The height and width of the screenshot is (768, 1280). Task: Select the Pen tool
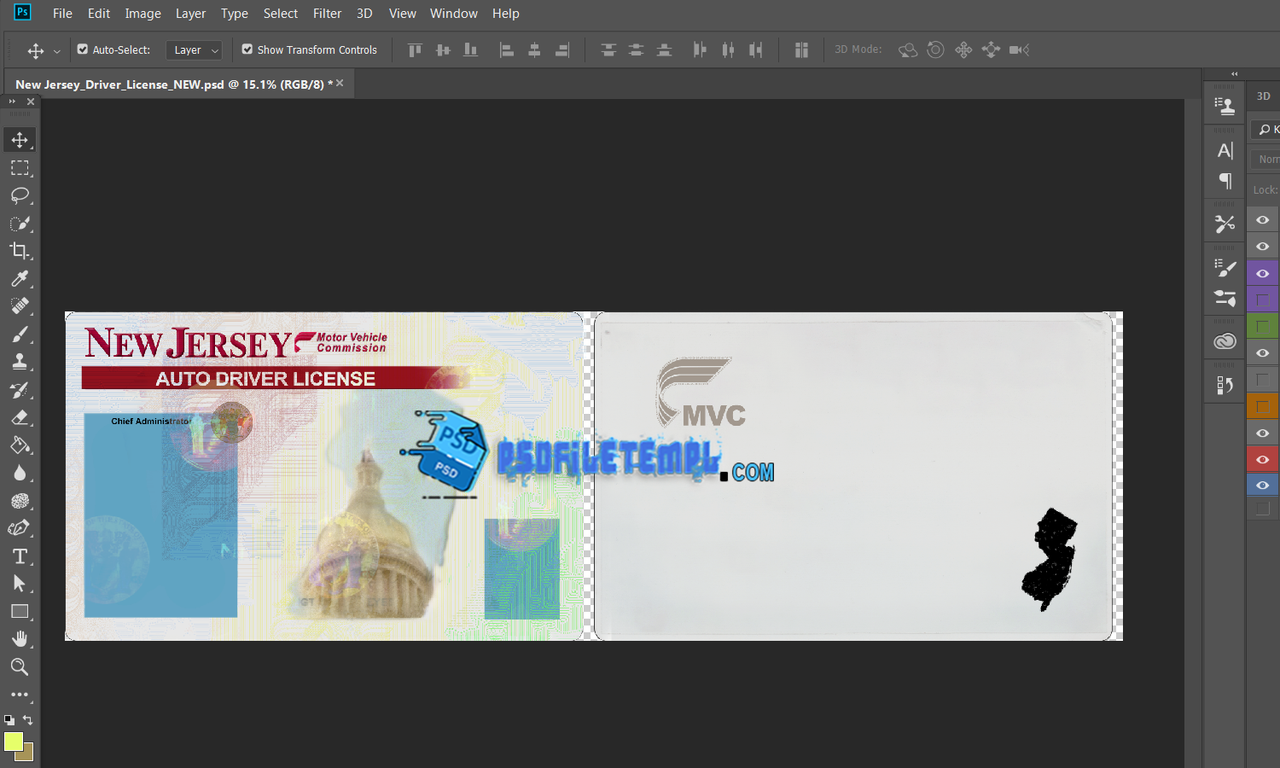coord(19,528)
